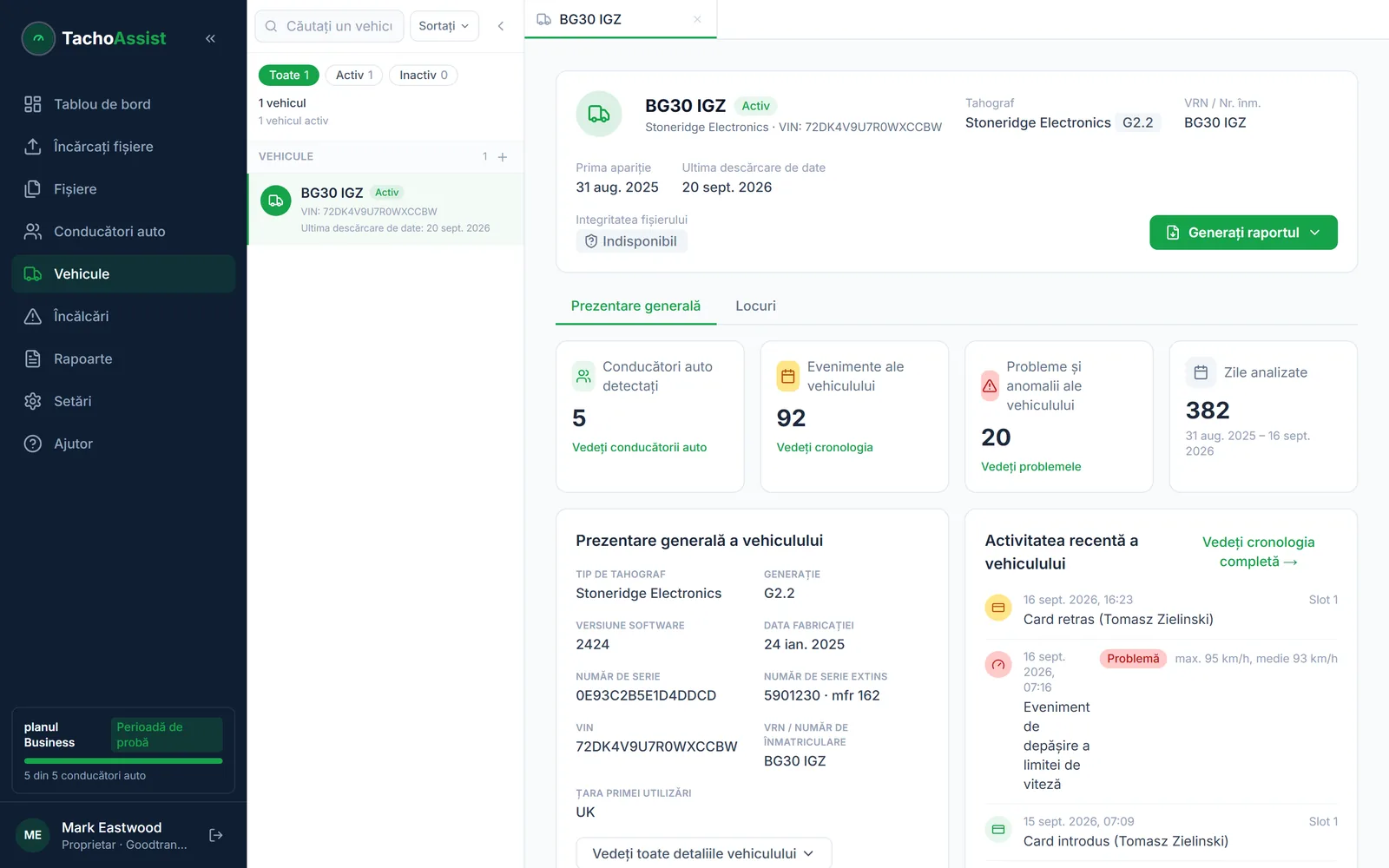This screenshot has height=868, width=1389.
Task: Click the BG30 IGZ truck icon in list
Action: click(276, 201)
